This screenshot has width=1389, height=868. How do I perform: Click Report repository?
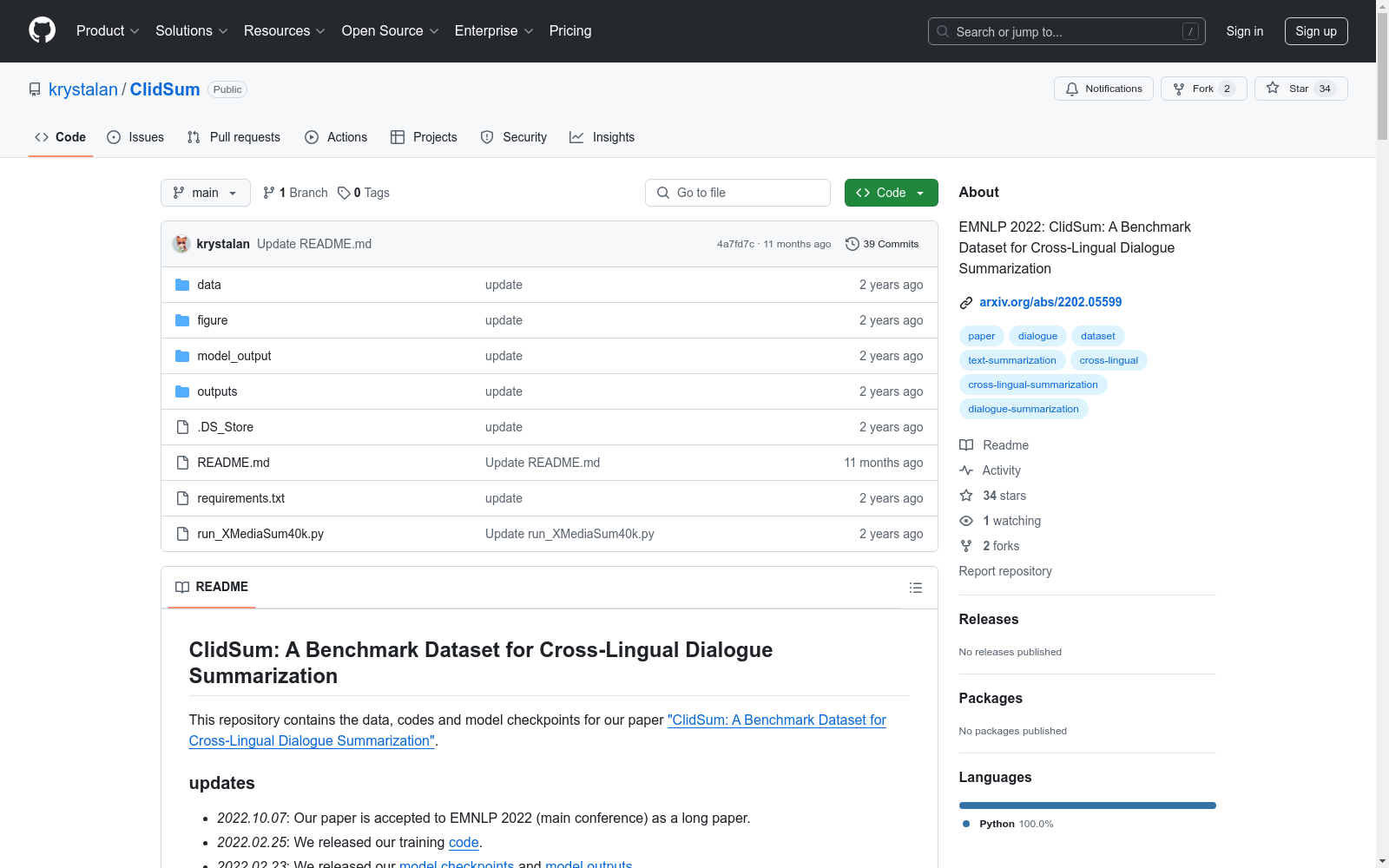coord(1005,571)
